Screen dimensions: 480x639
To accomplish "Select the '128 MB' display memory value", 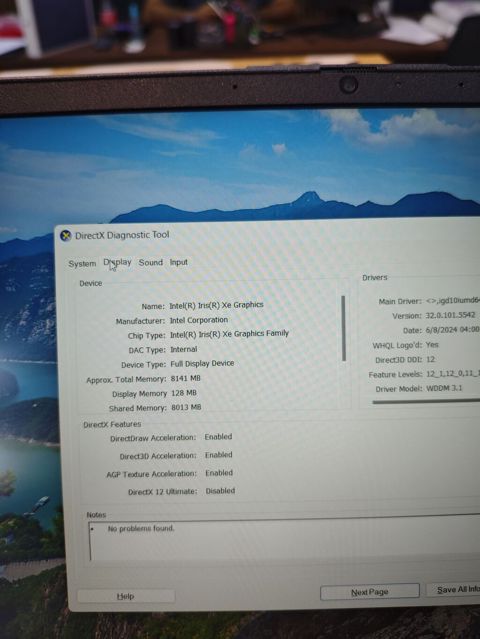I will [x=184, y=393].
